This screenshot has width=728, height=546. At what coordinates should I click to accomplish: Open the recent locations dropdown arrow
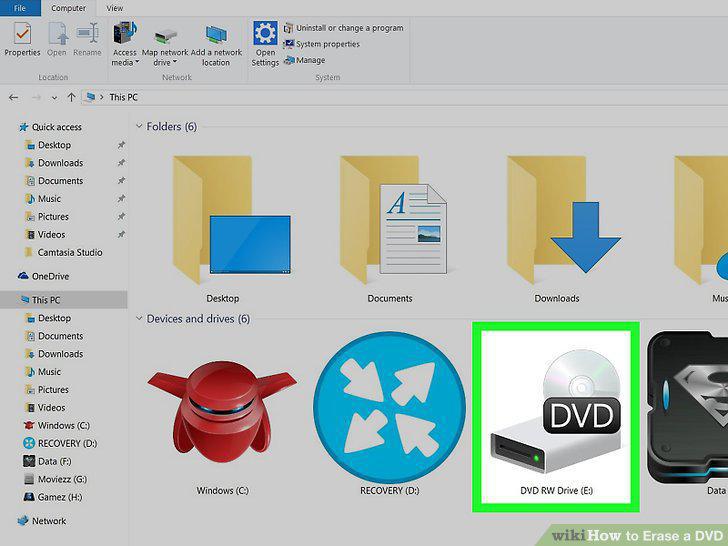point(54,98)
